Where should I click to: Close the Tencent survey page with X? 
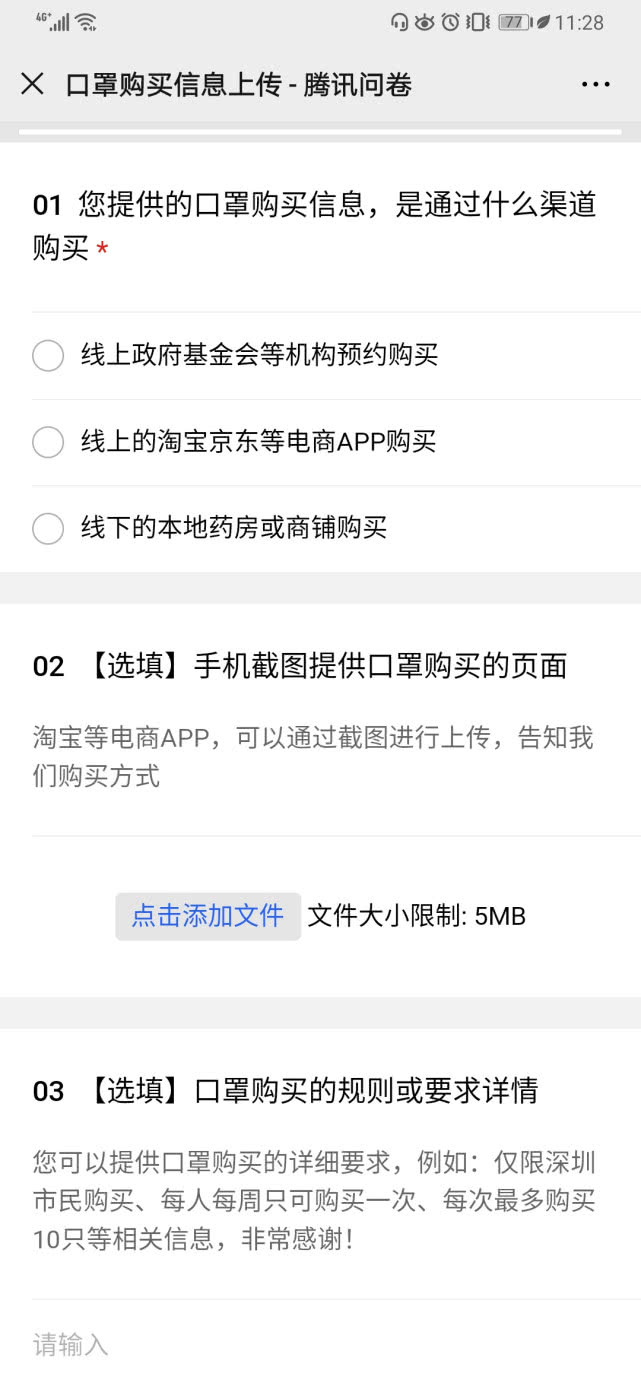32,84
